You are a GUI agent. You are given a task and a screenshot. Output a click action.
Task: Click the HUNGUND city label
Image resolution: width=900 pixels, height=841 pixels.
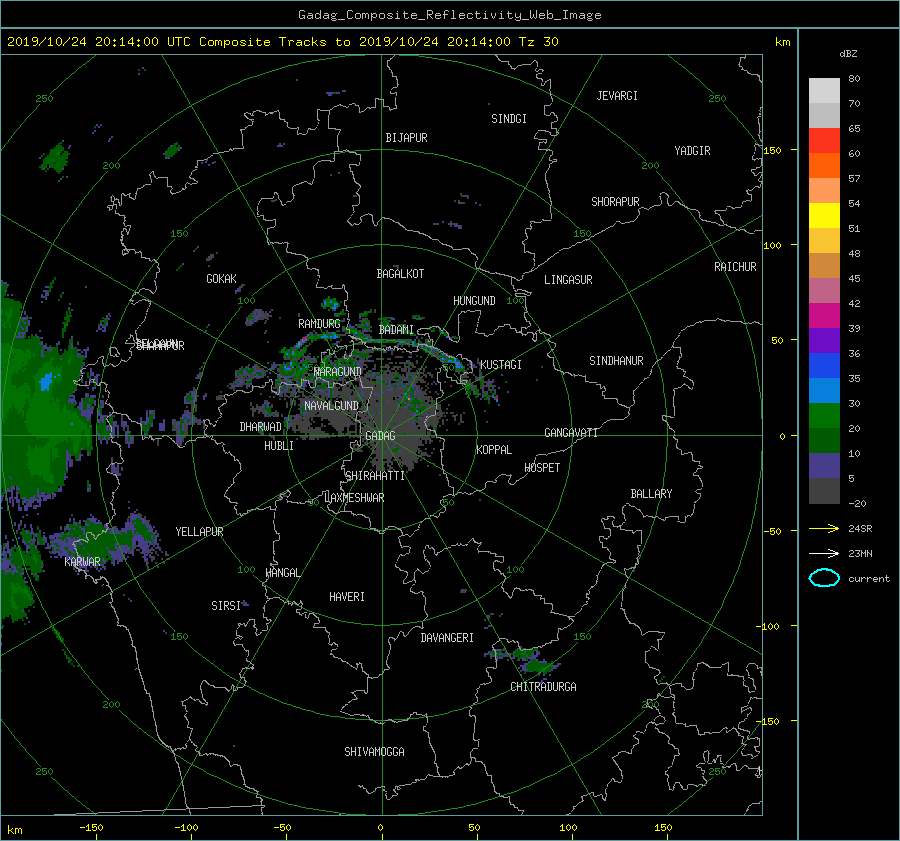(x=474, y=301)
